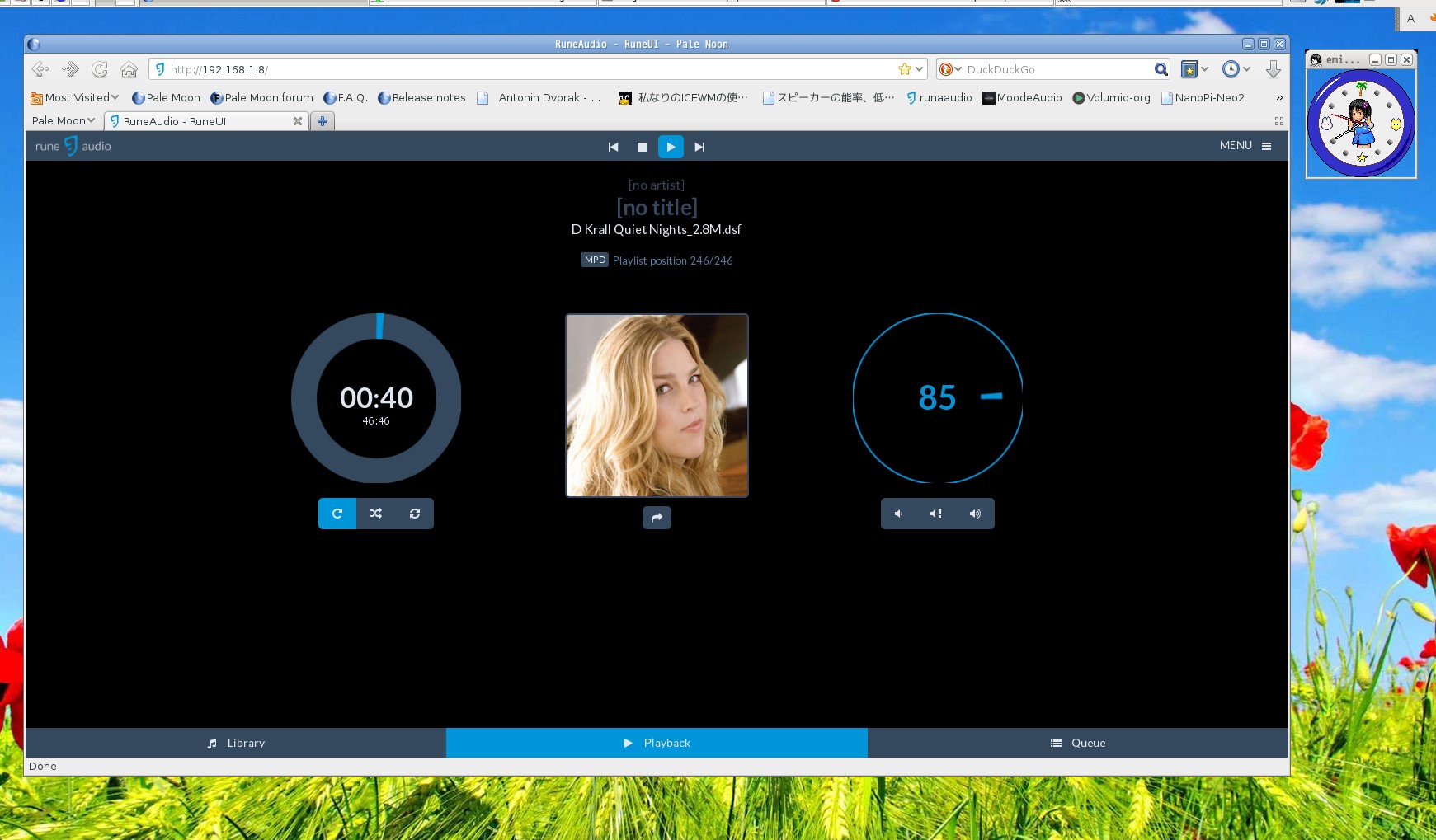Set maximum volume with the loud speaker icon
This screenshot has height=840, width=1436.
pyautogui.click(x=975, y=513)
